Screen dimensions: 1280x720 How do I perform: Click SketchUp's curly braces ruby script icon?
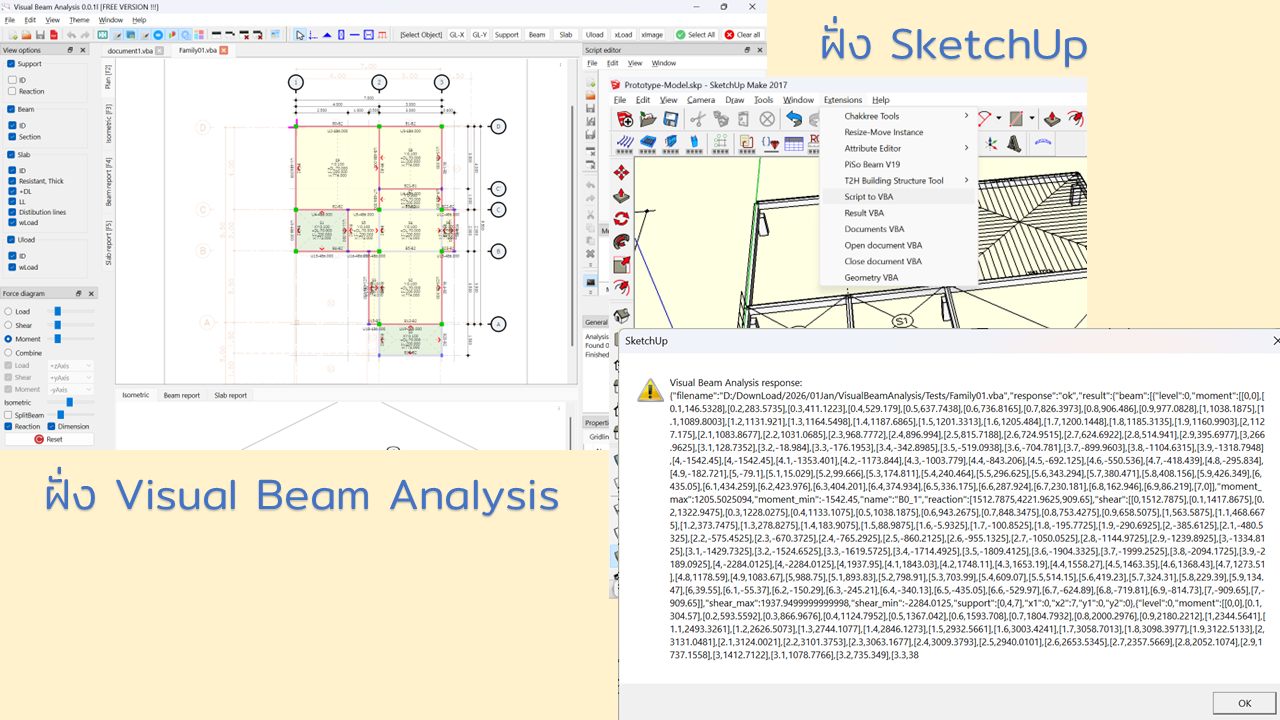click(x=770, y=143)
